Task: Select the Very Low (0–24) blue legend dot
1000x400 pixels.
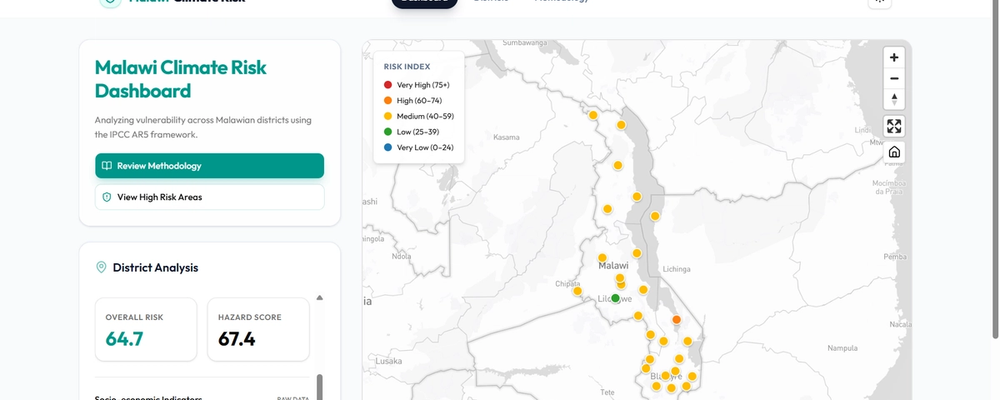Action: [388, 147]
